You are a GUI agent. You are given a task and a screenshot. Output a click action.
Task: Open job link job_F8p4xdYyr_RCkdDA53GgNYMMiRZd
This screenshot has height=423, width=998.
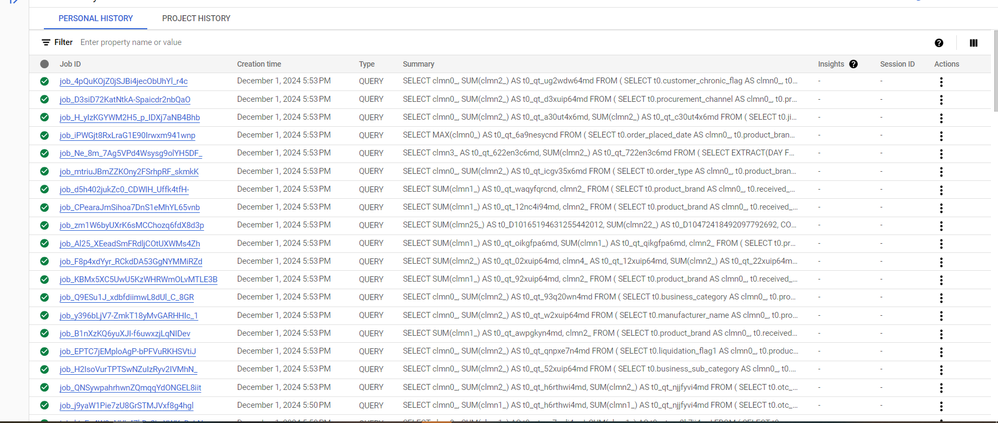coord(131,261)
